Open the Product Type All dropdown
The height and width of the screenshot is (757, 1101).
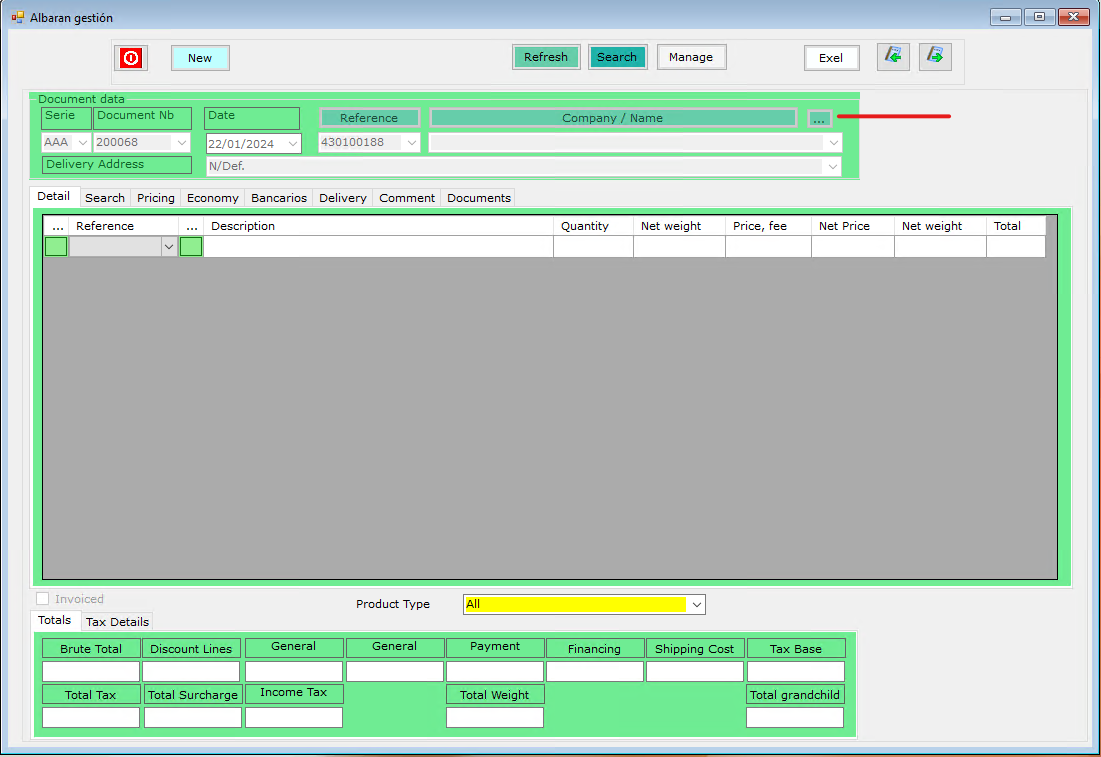(696, 605)
